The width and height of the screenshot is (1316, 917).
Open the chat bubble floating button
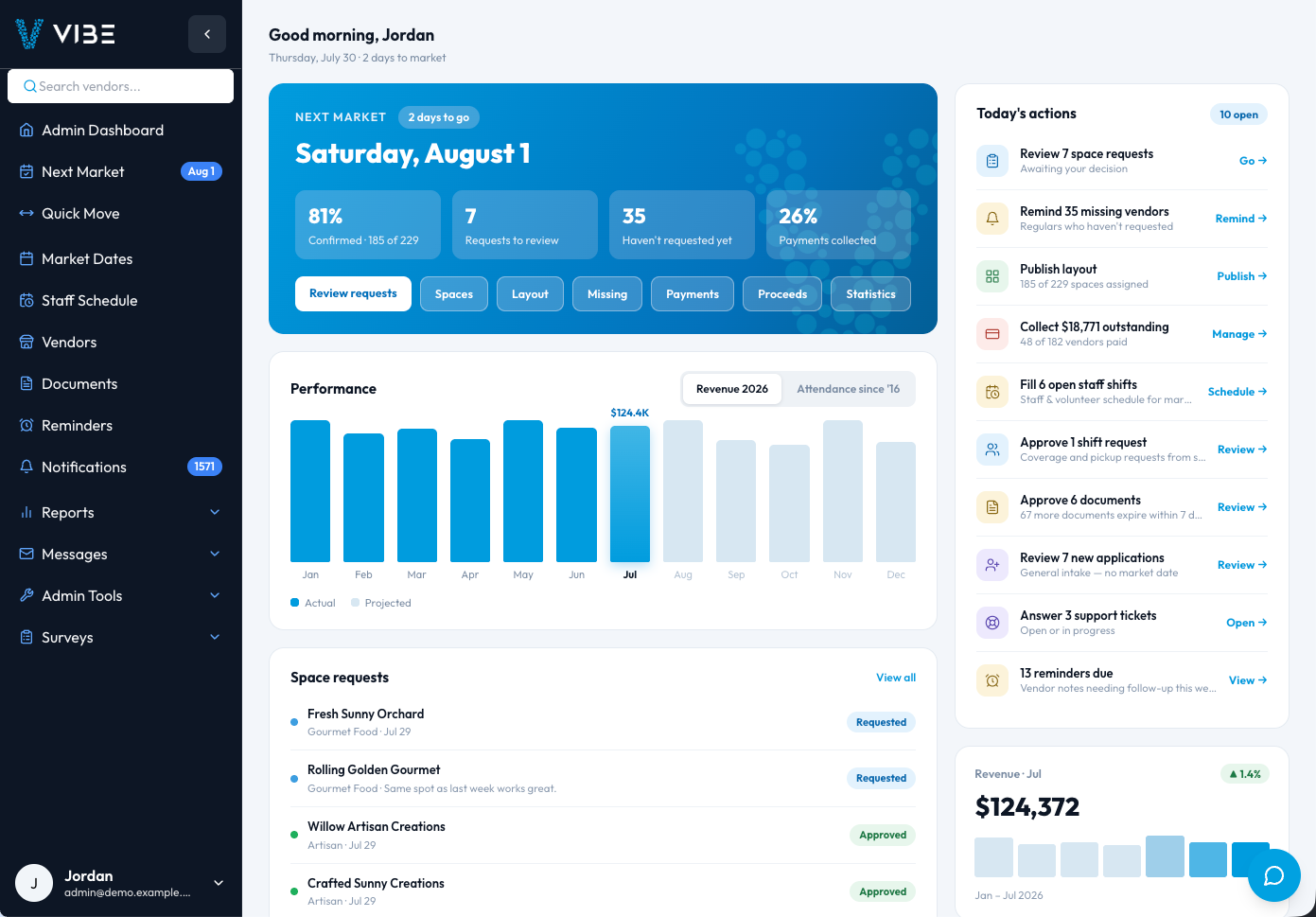(1274, 875)
